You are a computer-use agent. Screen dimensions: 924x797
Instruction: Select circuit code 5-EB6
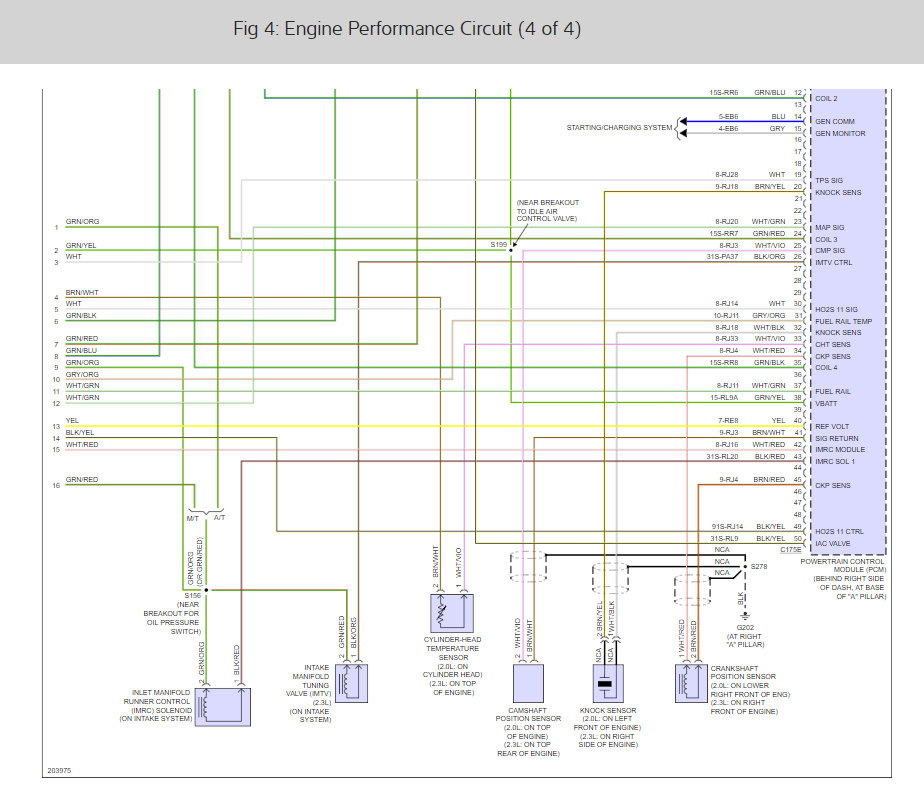pos(728,117)
